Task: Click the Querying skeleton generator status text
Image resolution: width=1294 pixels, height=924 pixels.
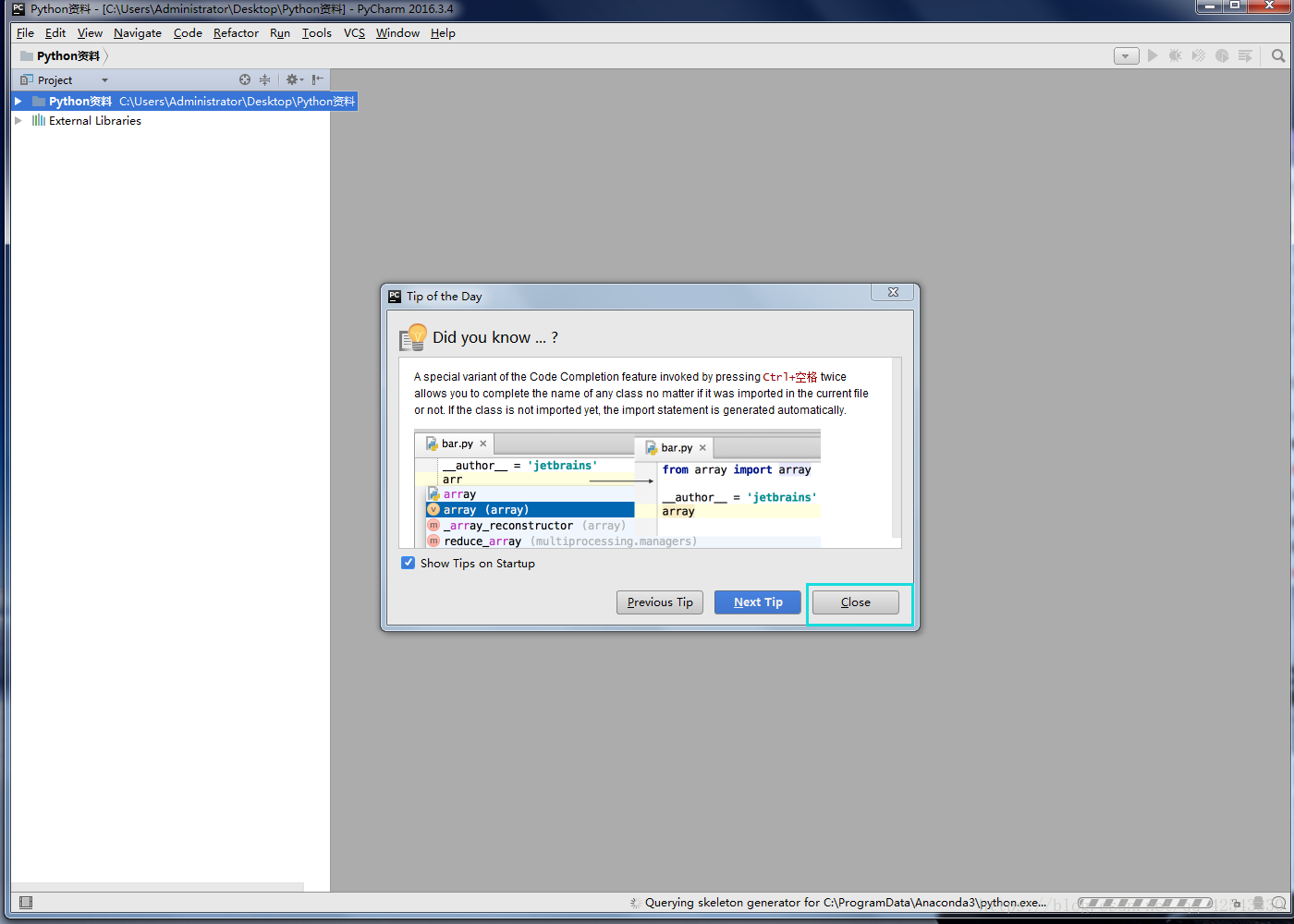Action: (x=846, y=903)
